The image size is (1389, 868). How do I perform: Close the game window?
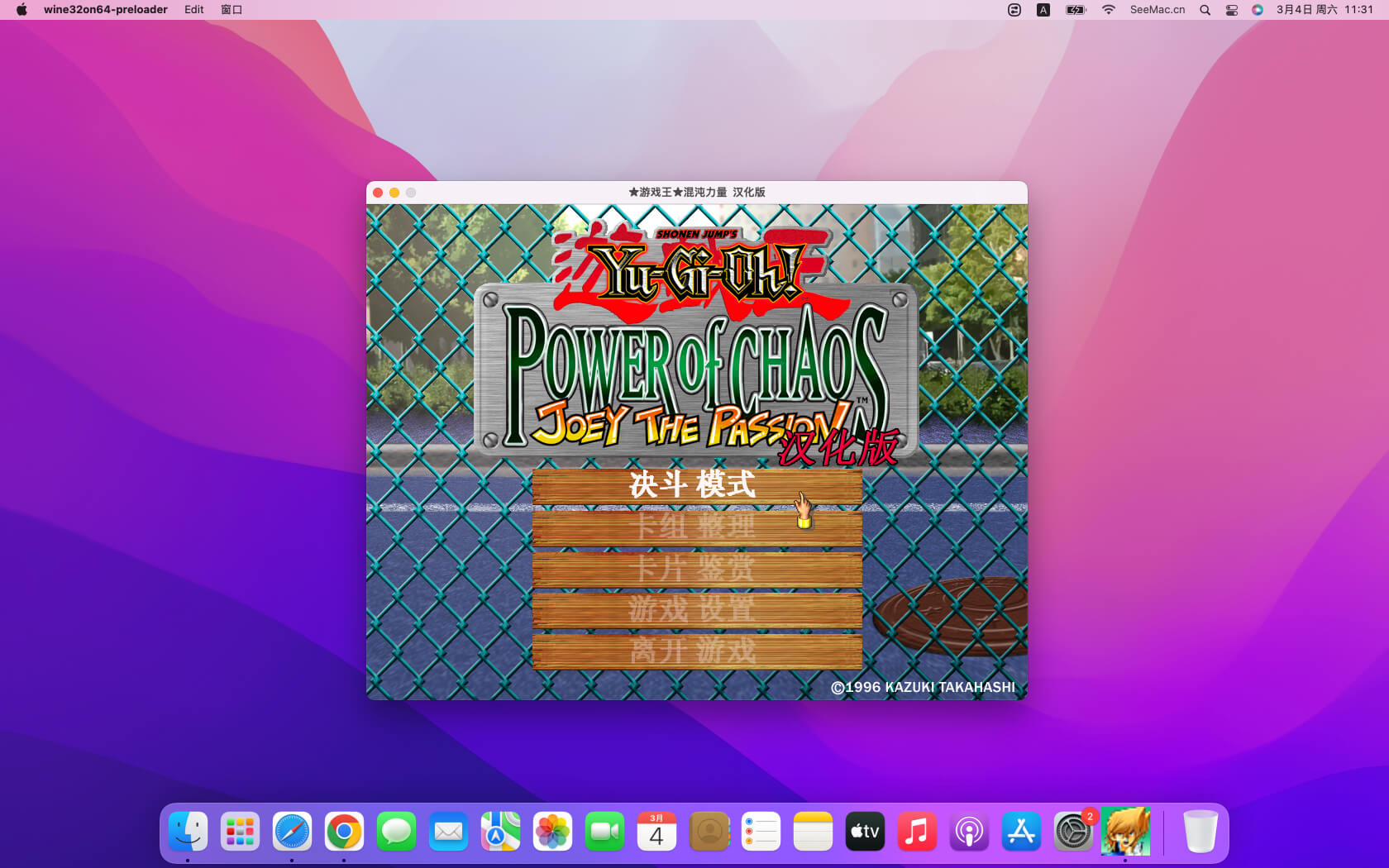click(x=378, y=192)
